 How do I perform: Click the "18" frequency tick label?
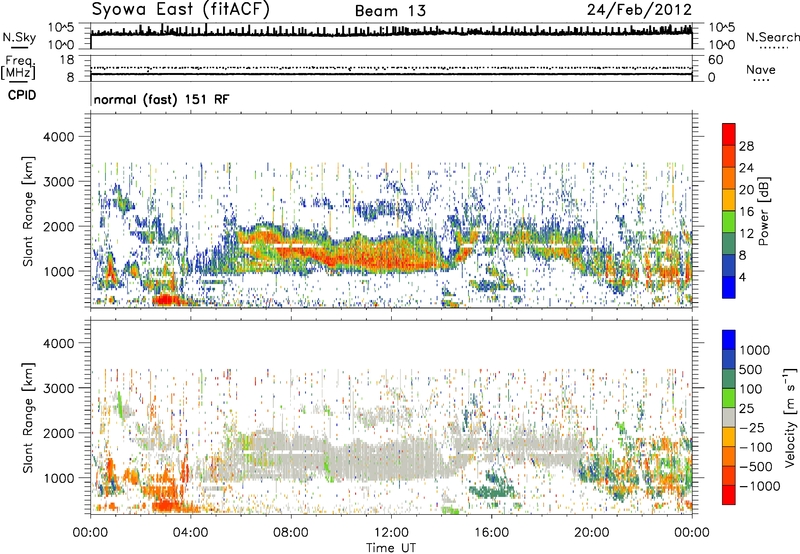point(67,60)
